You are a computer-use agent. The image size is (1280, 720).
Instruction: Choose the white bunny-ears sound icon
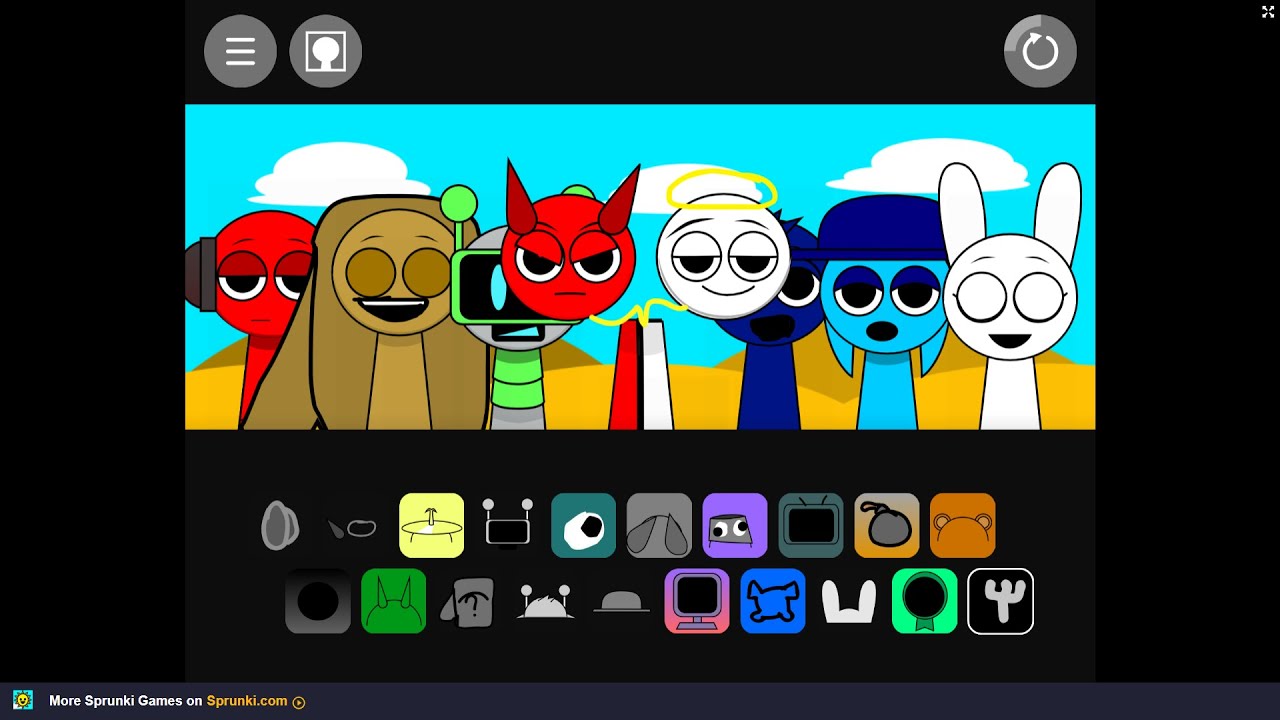click(x=849, y=602)
